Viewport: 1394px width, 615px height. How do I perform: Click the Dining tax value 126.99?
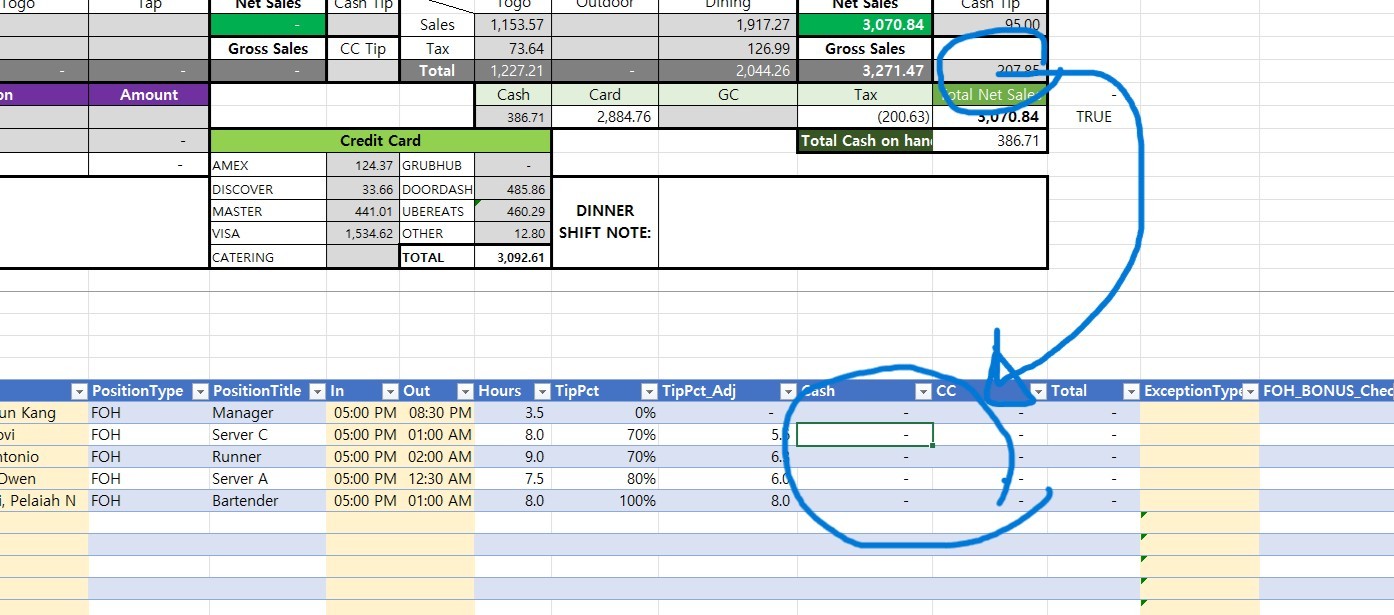pyautogui.click(x=728, y=48)
